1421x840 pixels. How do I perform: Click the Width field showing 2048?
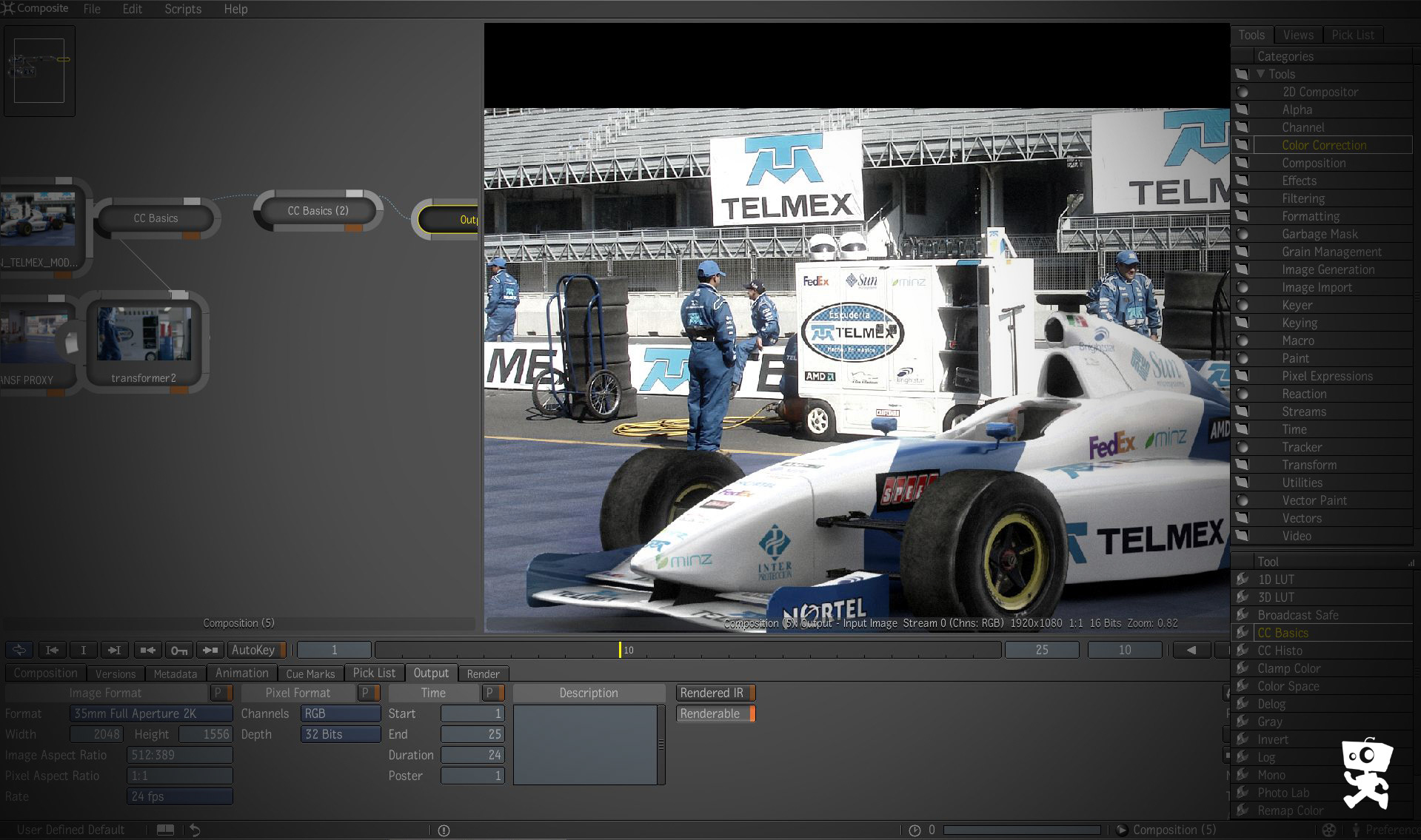click(x=96, y=734)
